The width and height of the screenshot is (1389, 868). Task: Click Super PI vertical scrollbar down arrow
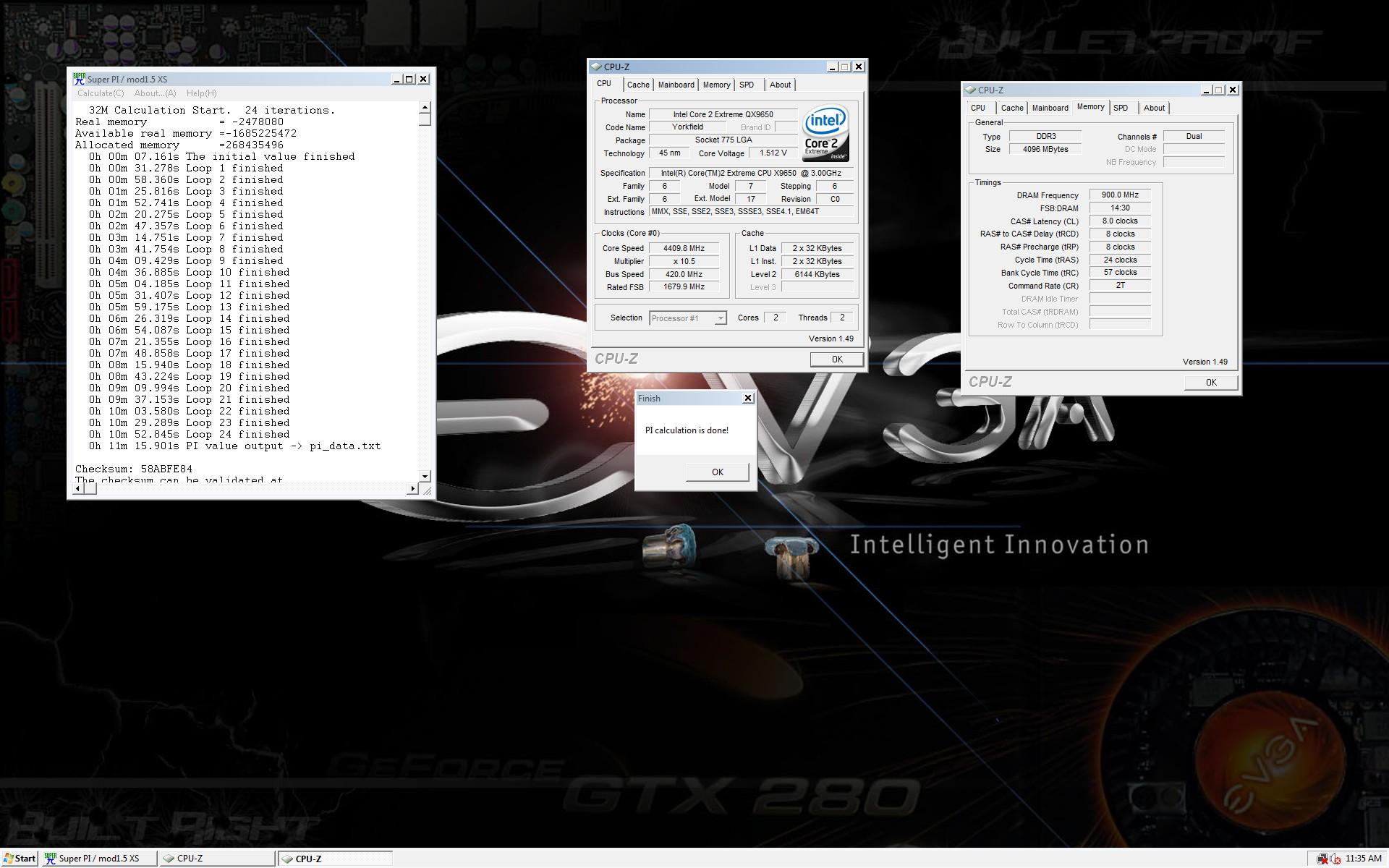[x=425, y=476]
